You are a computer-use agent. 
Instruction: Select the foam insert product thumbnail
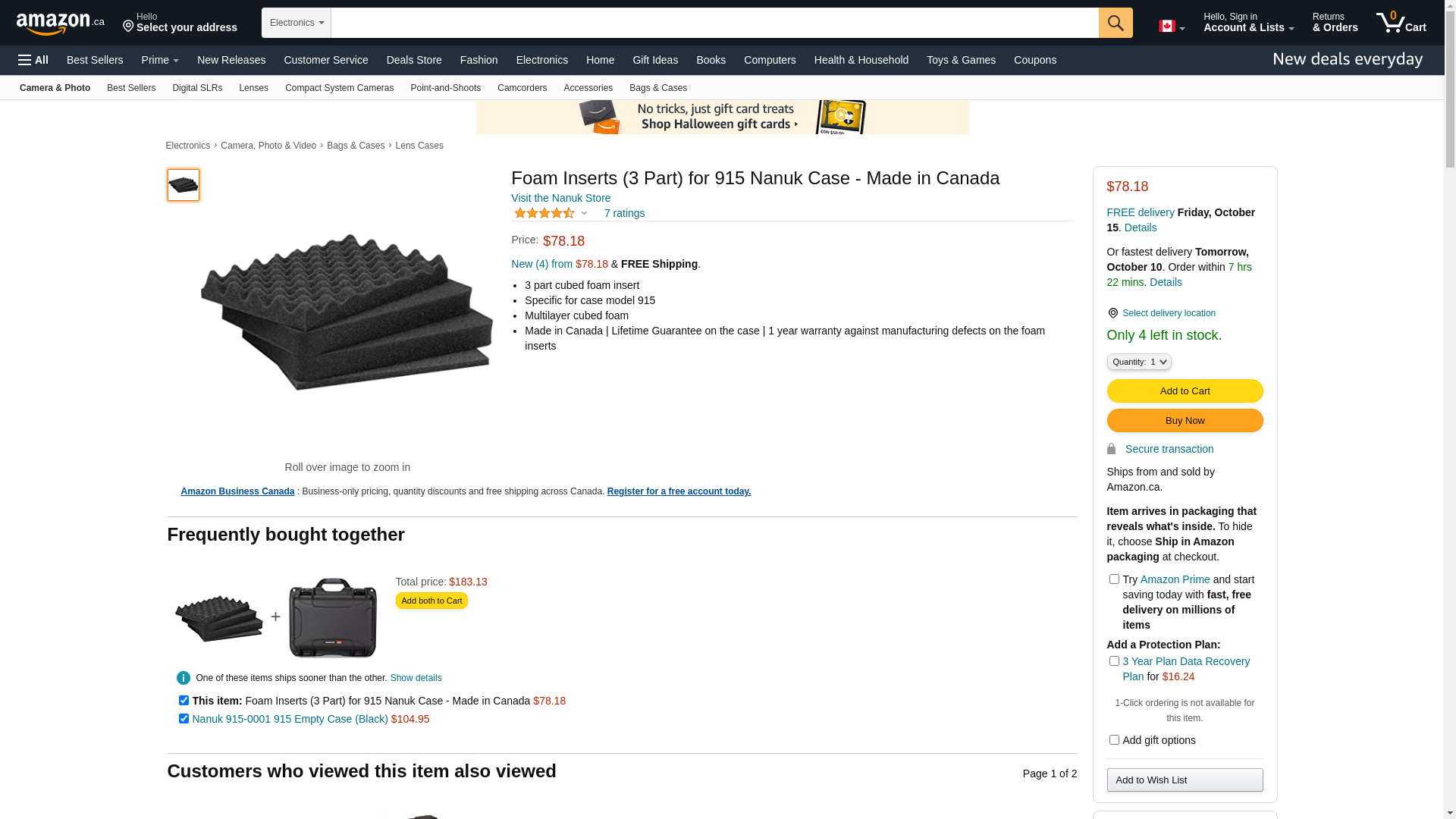(x=184, y=185)
